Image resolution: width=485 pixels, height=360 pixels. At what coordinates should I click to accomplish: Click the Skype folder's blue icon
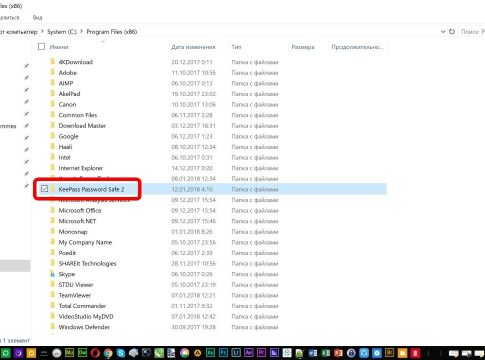point(52,274)
